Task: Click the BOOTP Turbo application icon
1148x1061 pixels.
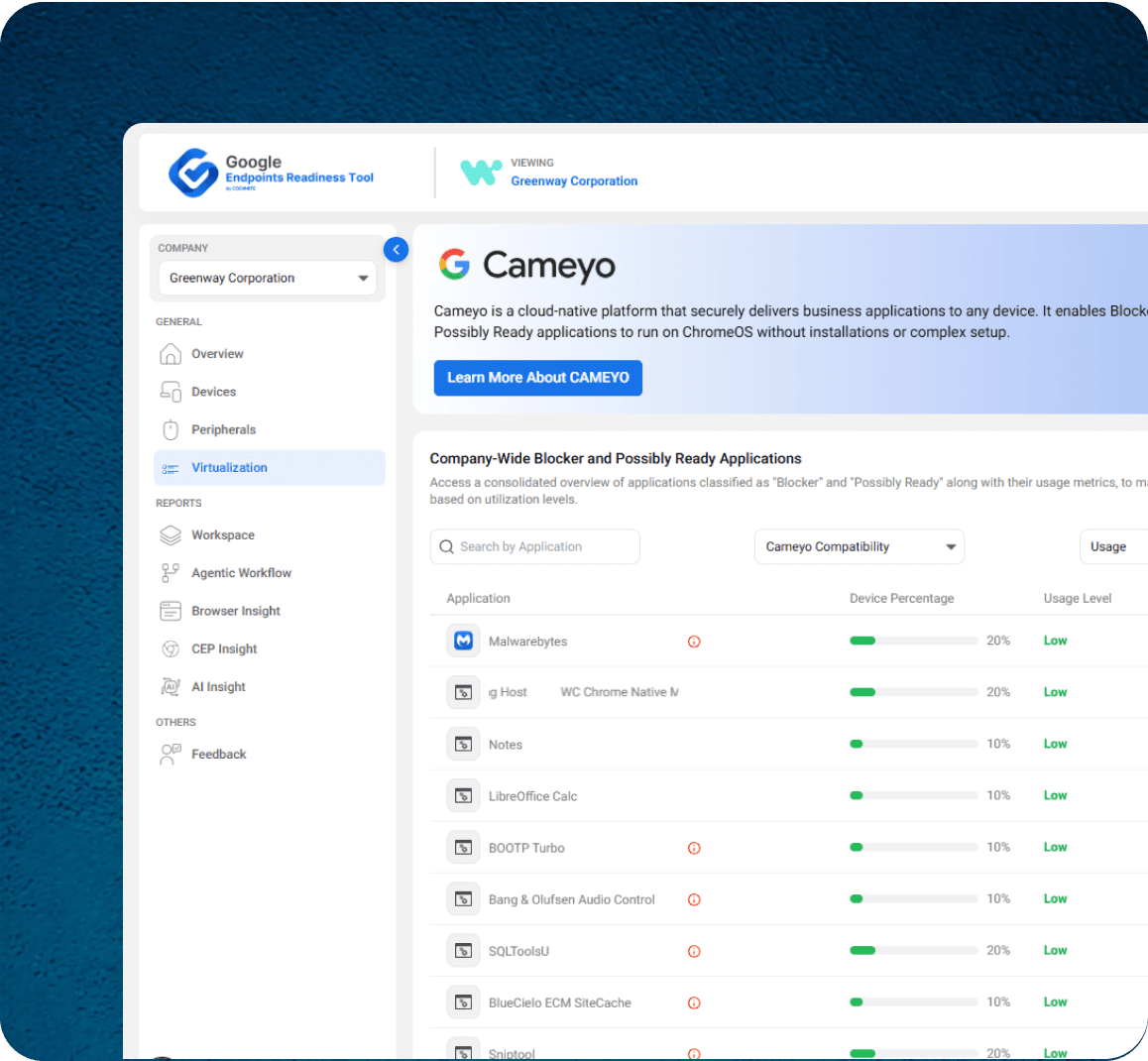Action: pyautogui.click(x=463, y=848)
